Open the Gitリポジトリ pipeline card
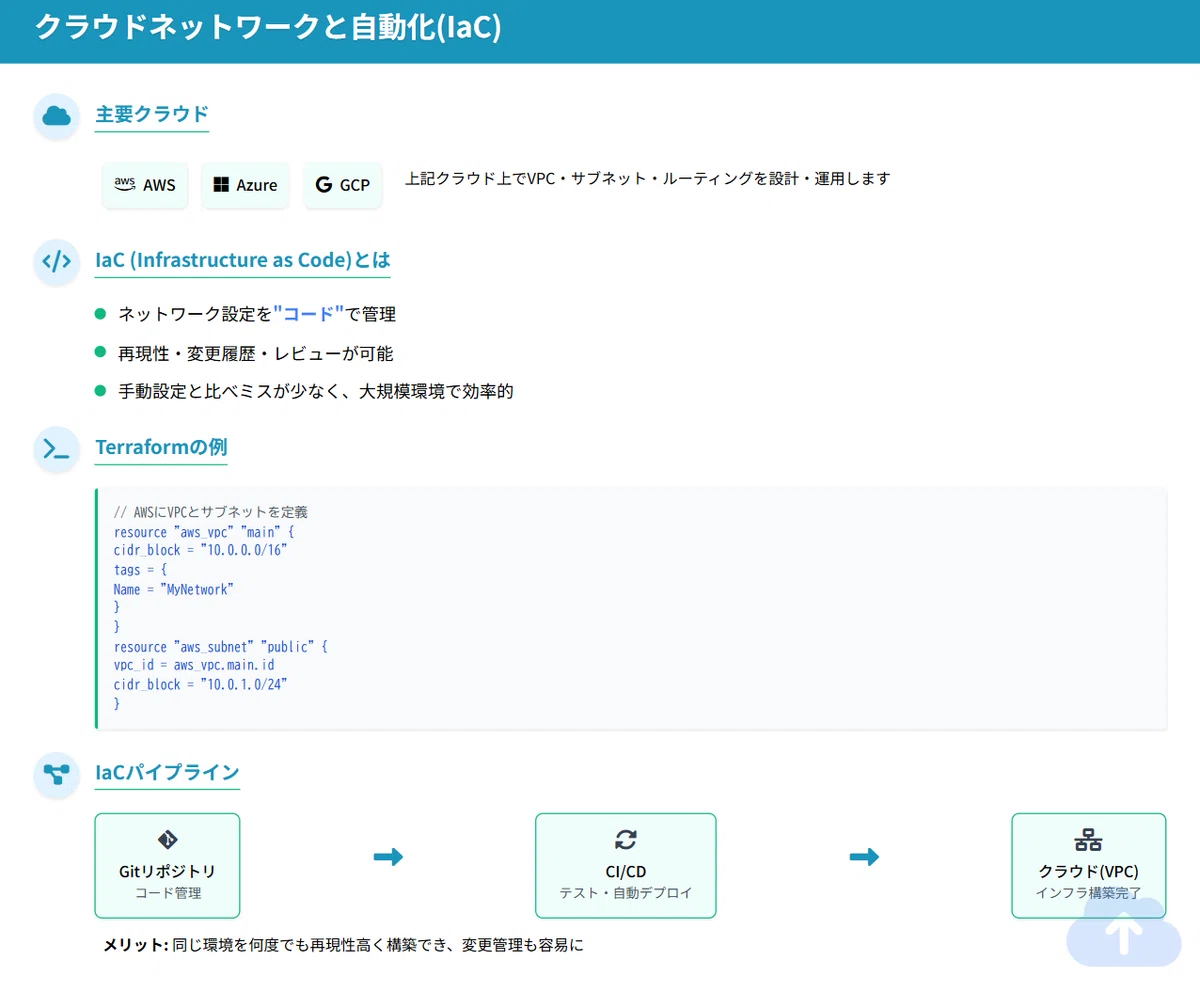1200x988 pixels. (167, 865)
